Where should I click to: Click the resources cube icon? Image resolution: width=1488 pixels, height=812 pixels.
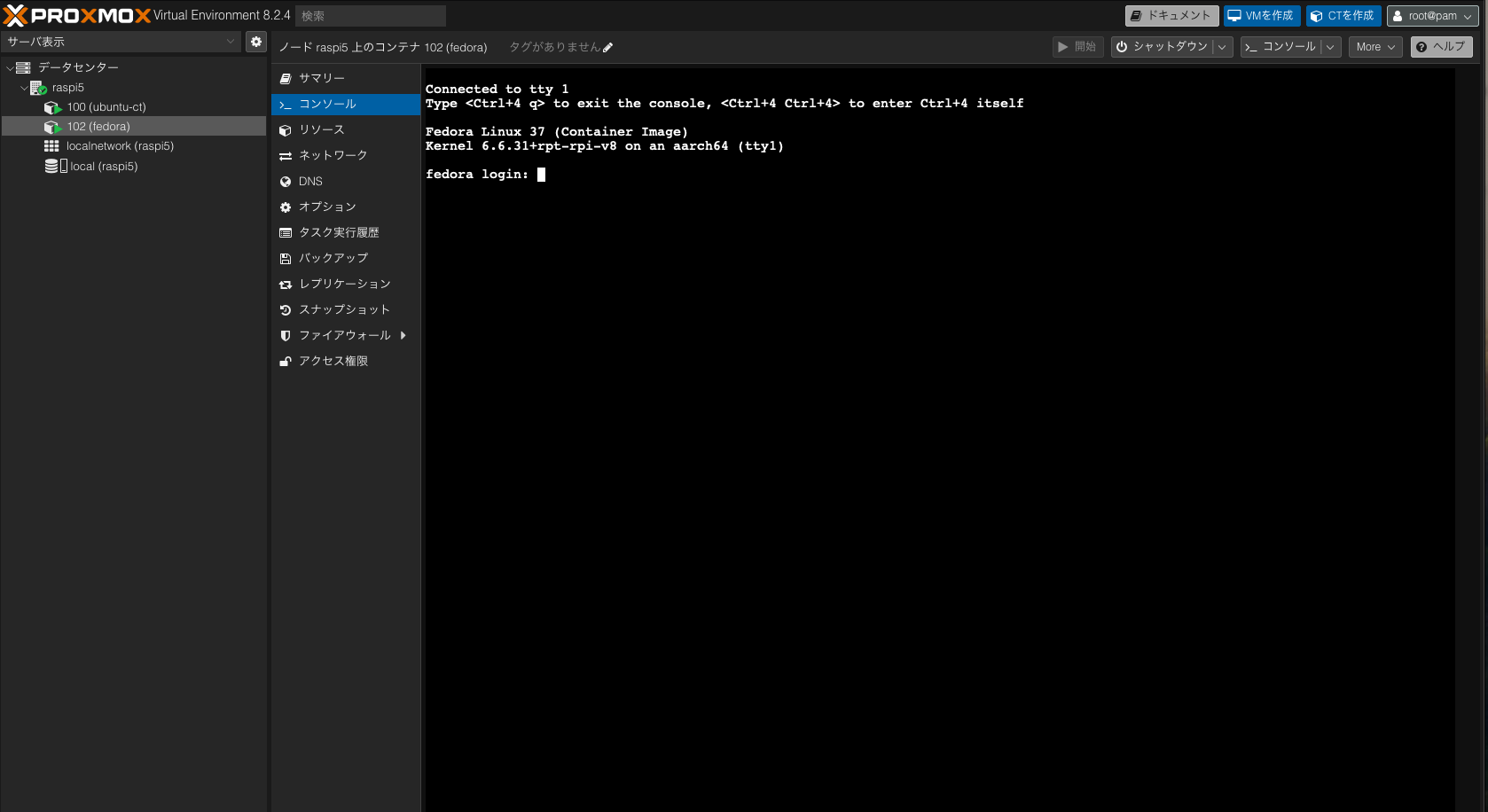coord(286,130)
